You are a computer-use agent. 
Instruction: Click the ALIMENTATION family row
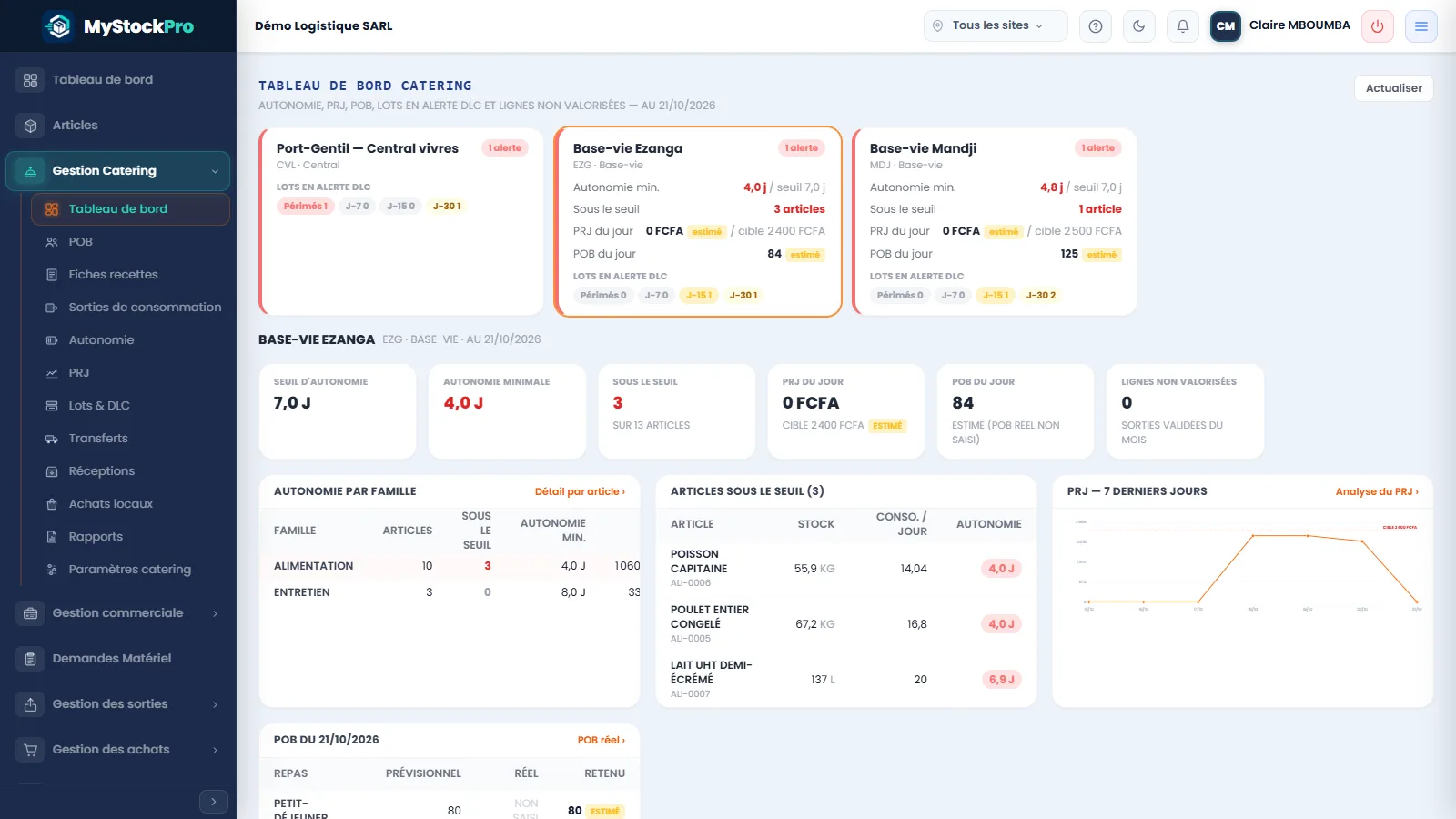tap(450, 566)
